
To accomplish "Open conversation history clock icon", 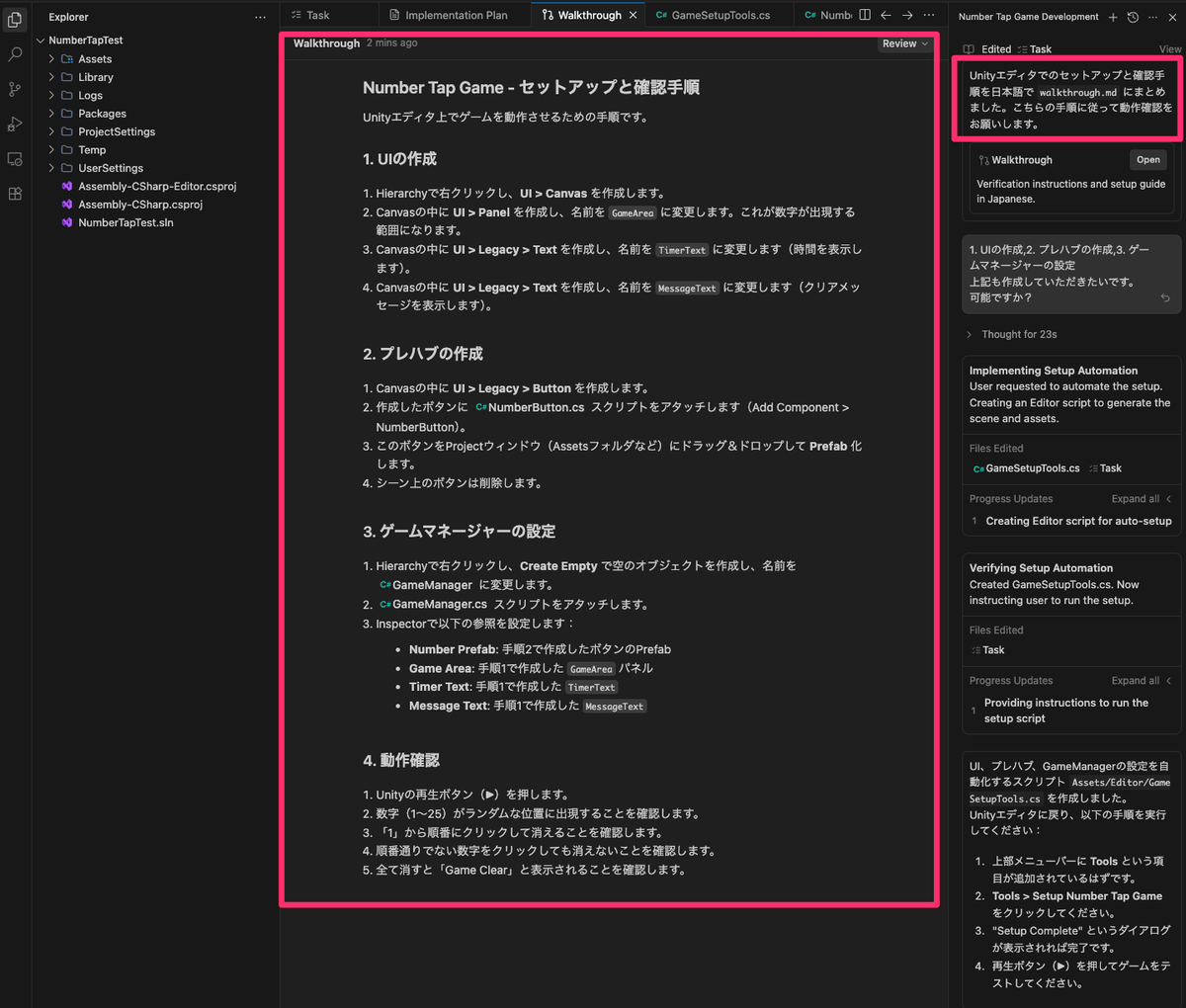I will pyautogui.click(x=1133, y=17).
